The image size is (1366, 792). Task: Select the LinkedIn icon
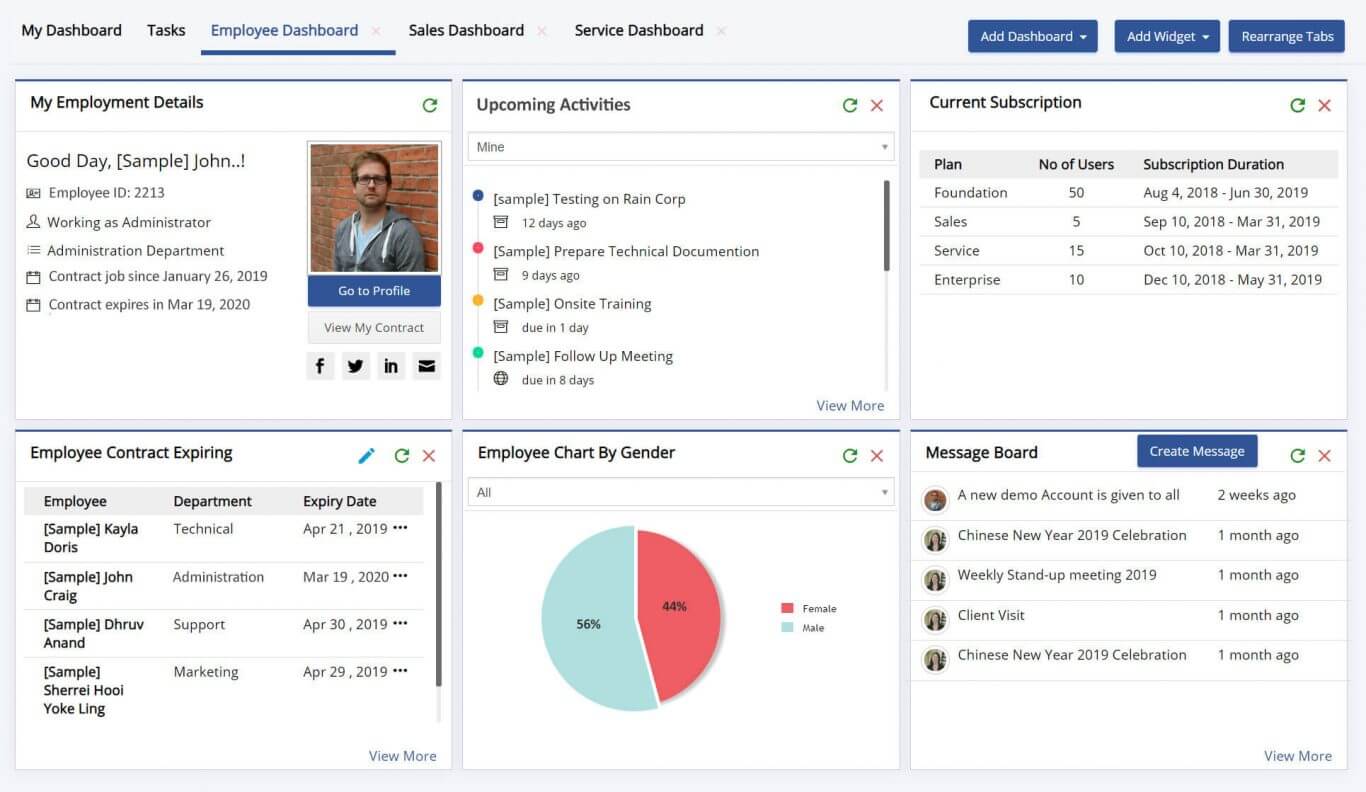391,365
